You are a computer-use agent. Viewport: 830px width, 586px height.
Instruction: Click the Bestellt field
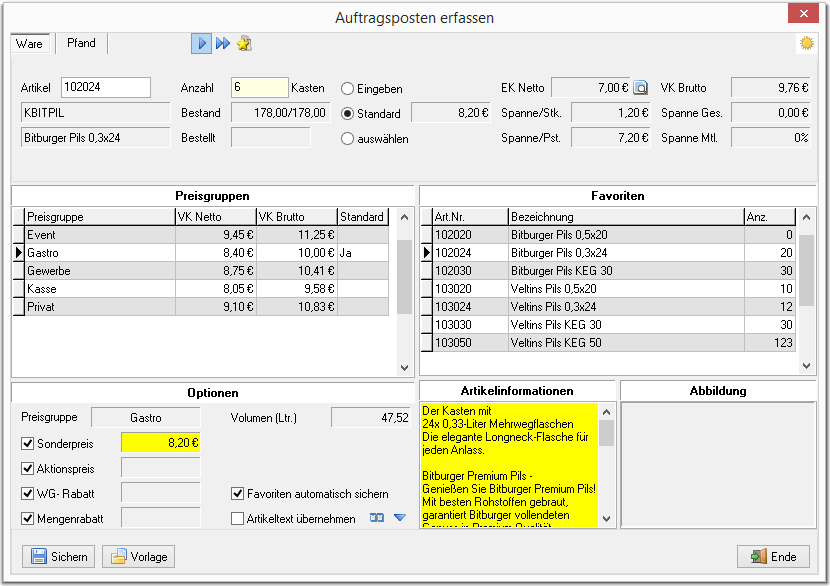(270, 138)
